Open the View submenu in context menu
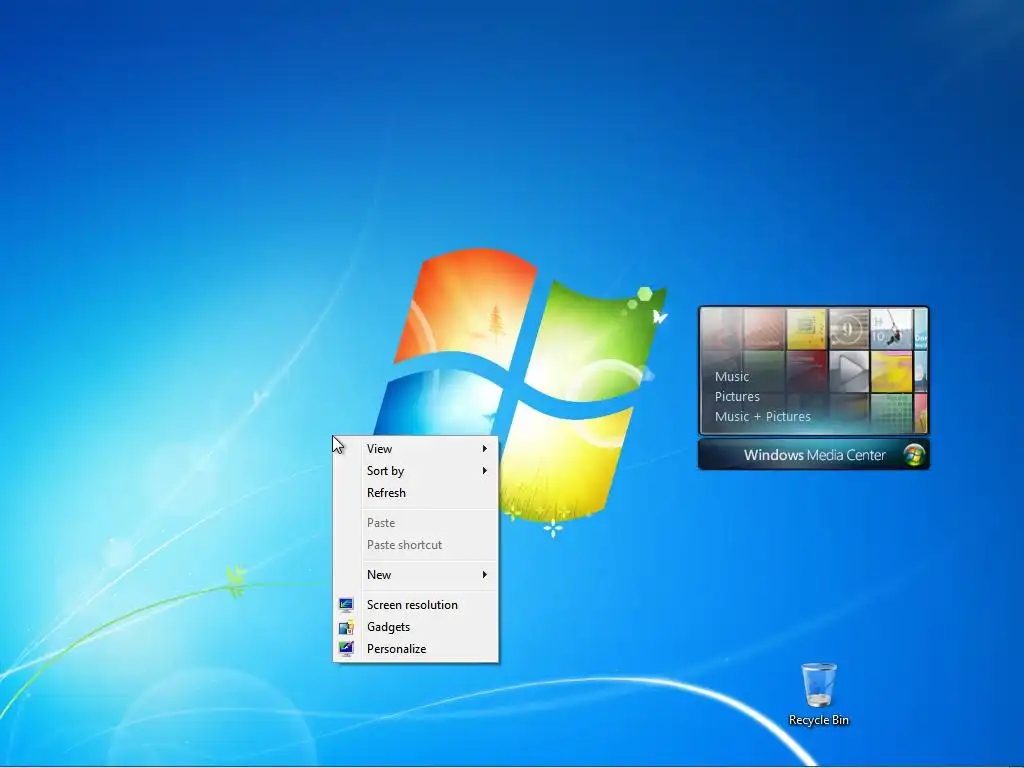The width and height of the screenshot is (1024, 768). (x=415, y=449)
